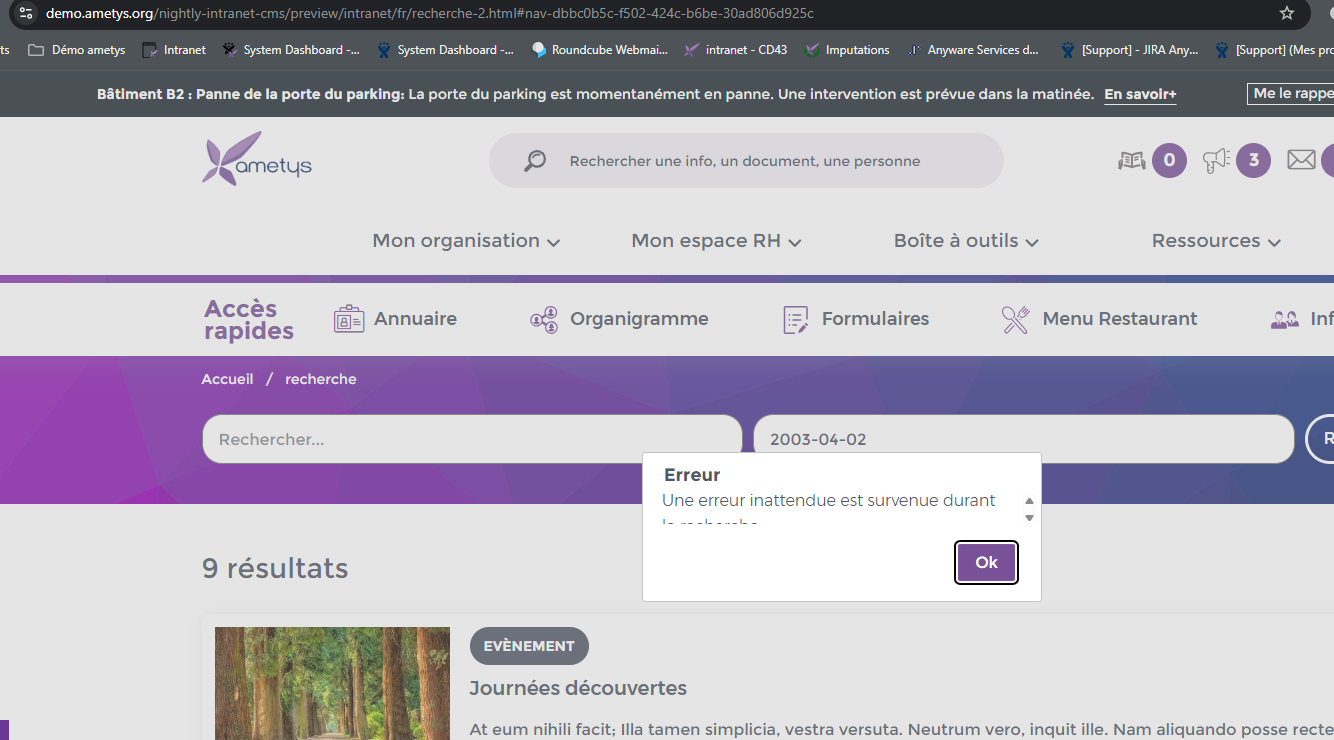Follow the En savoir+ link
Viewport: 1334px width, 740px height.
tap(1140, 94)
